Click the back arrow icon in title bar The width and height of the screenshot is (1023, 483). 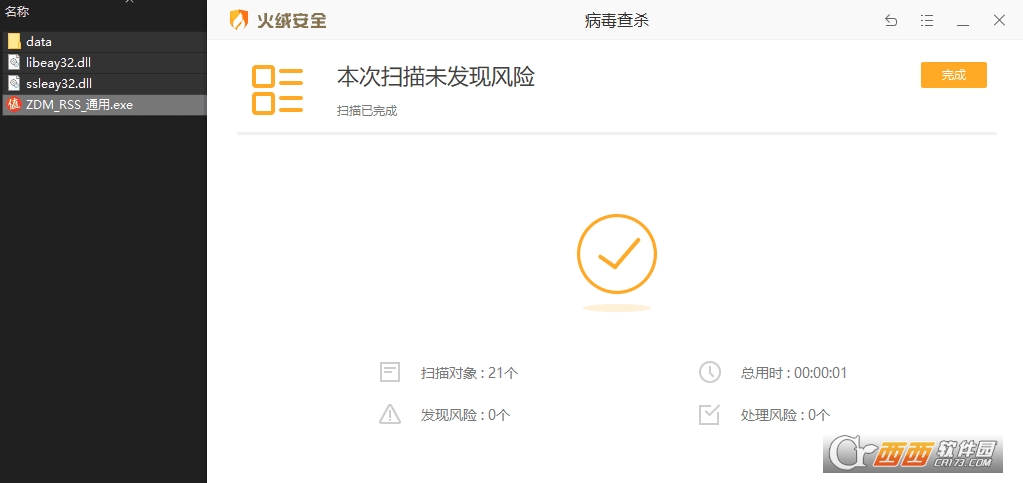pyautogui.click(x=891, y=21)
